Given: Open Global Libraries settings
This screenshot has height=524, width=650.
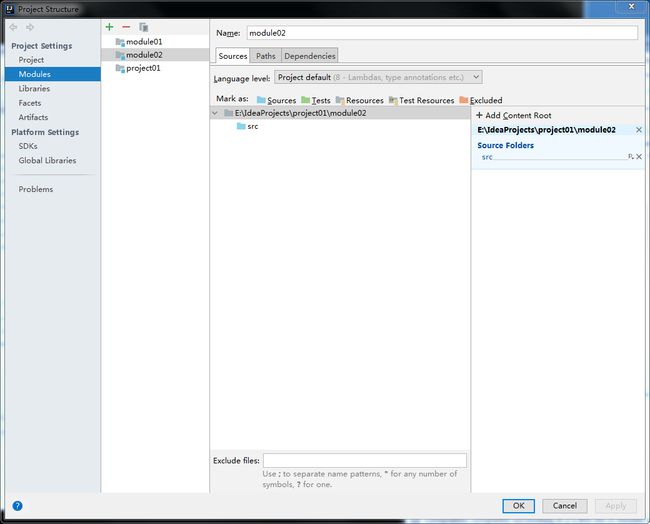Looking at the screenshot, I should [47, 160].
